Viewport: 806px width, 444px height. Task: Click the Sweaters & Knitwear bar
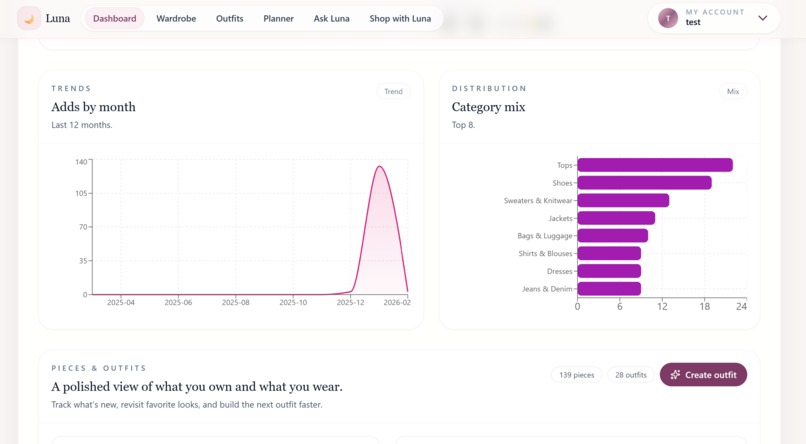(624, 200)
